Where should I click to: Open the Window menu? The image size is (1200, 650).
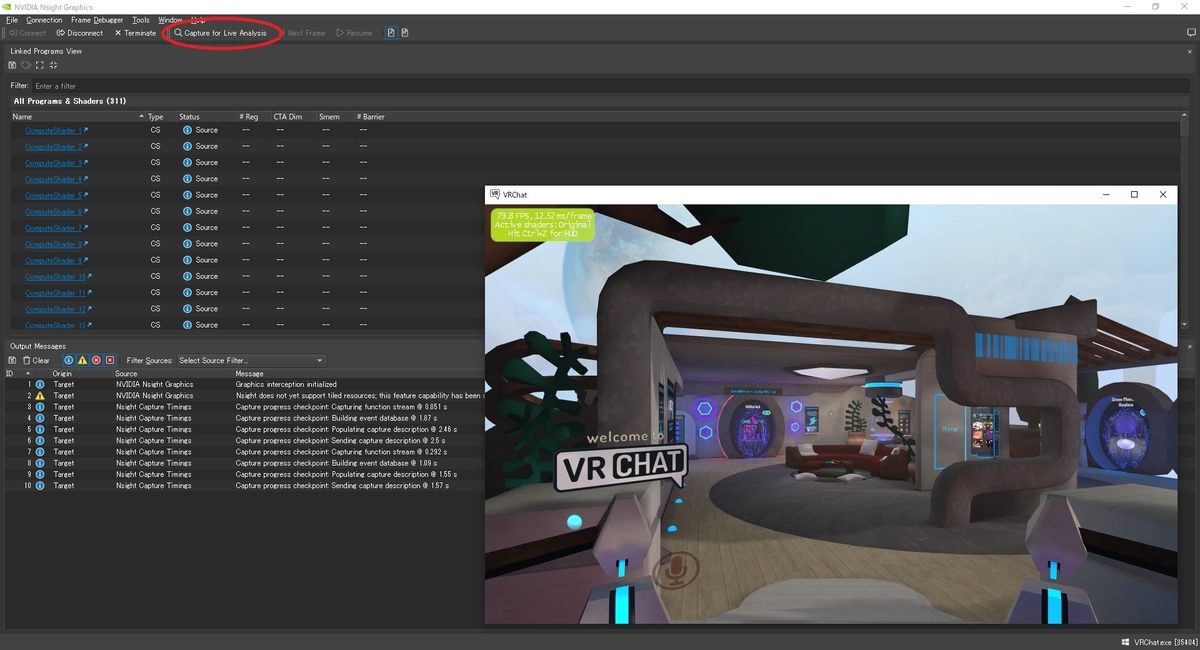pos(170,20)
